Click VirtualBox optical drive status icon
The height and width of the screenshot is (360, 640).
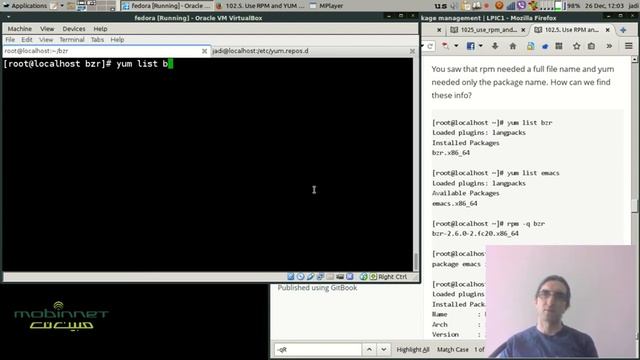(x=300, y=277)
